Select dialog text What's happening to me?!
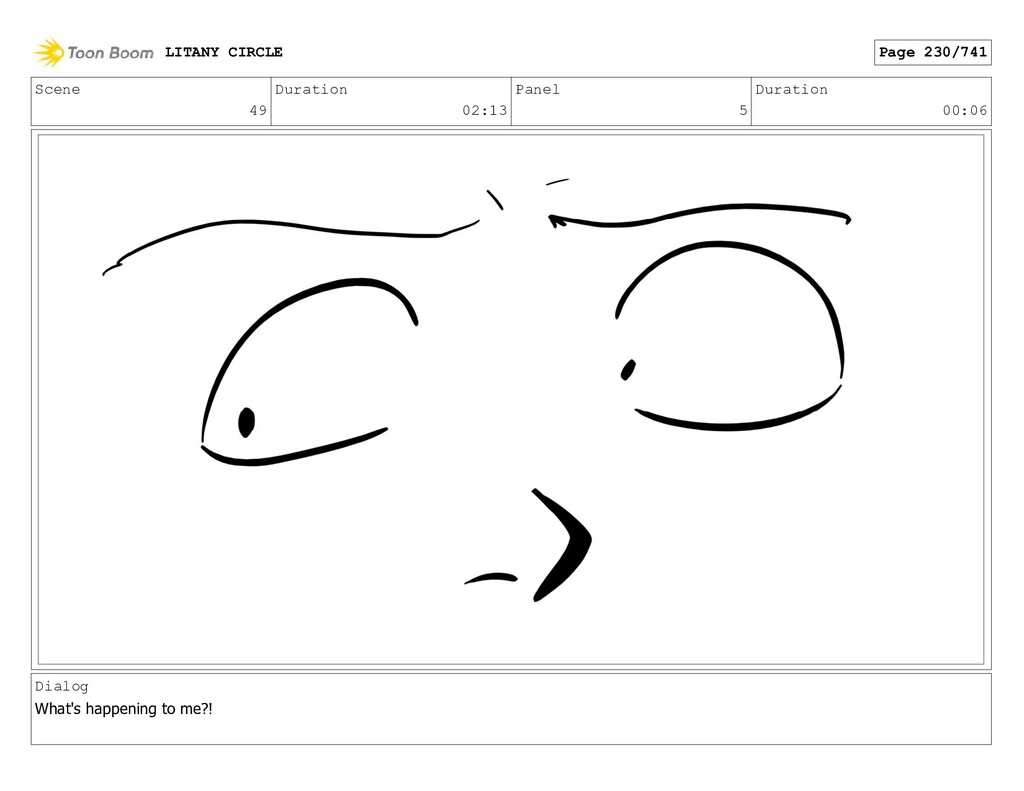This screenshot has height=791, width=1024. (123, 709)
